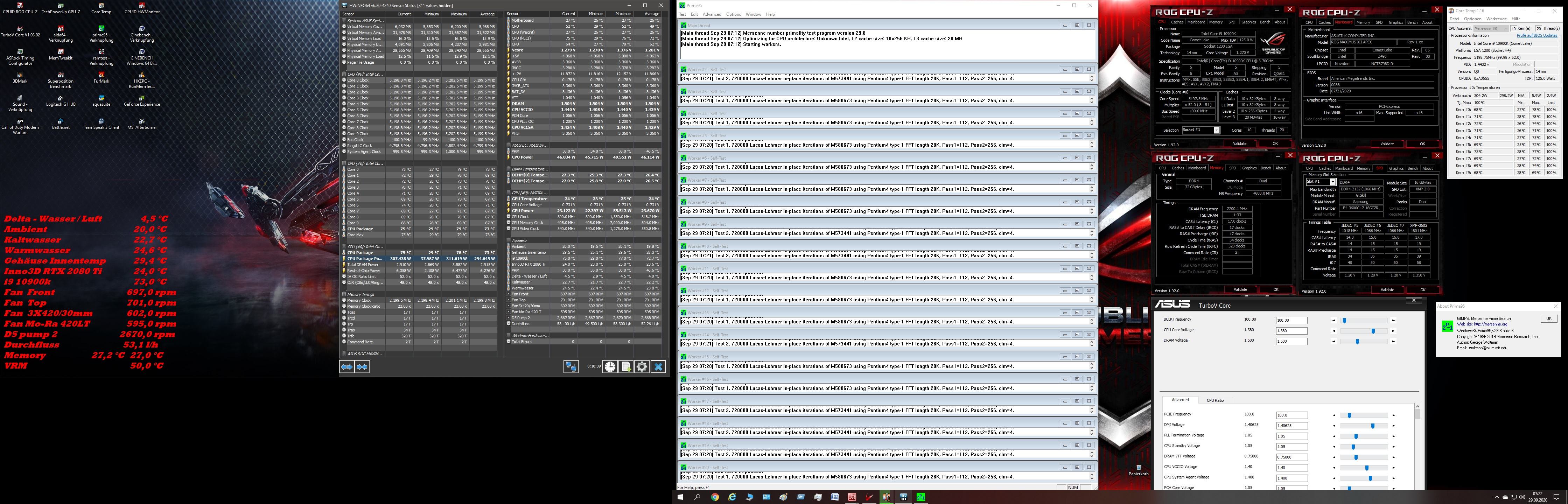Open the Advanced menu in Prime95
This screenshot has width=1568, height=504.
click(x=712, y=14)
